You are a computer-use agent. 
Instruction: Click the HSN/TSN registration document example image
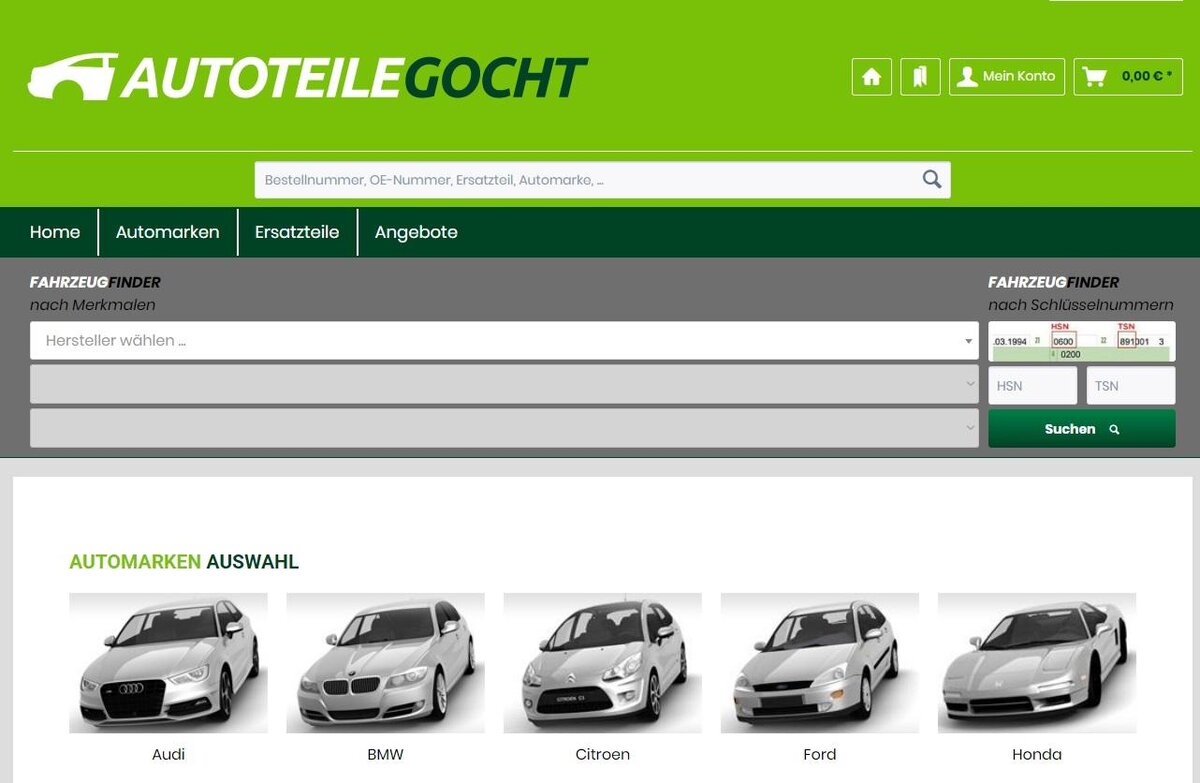click(1082, 341)
